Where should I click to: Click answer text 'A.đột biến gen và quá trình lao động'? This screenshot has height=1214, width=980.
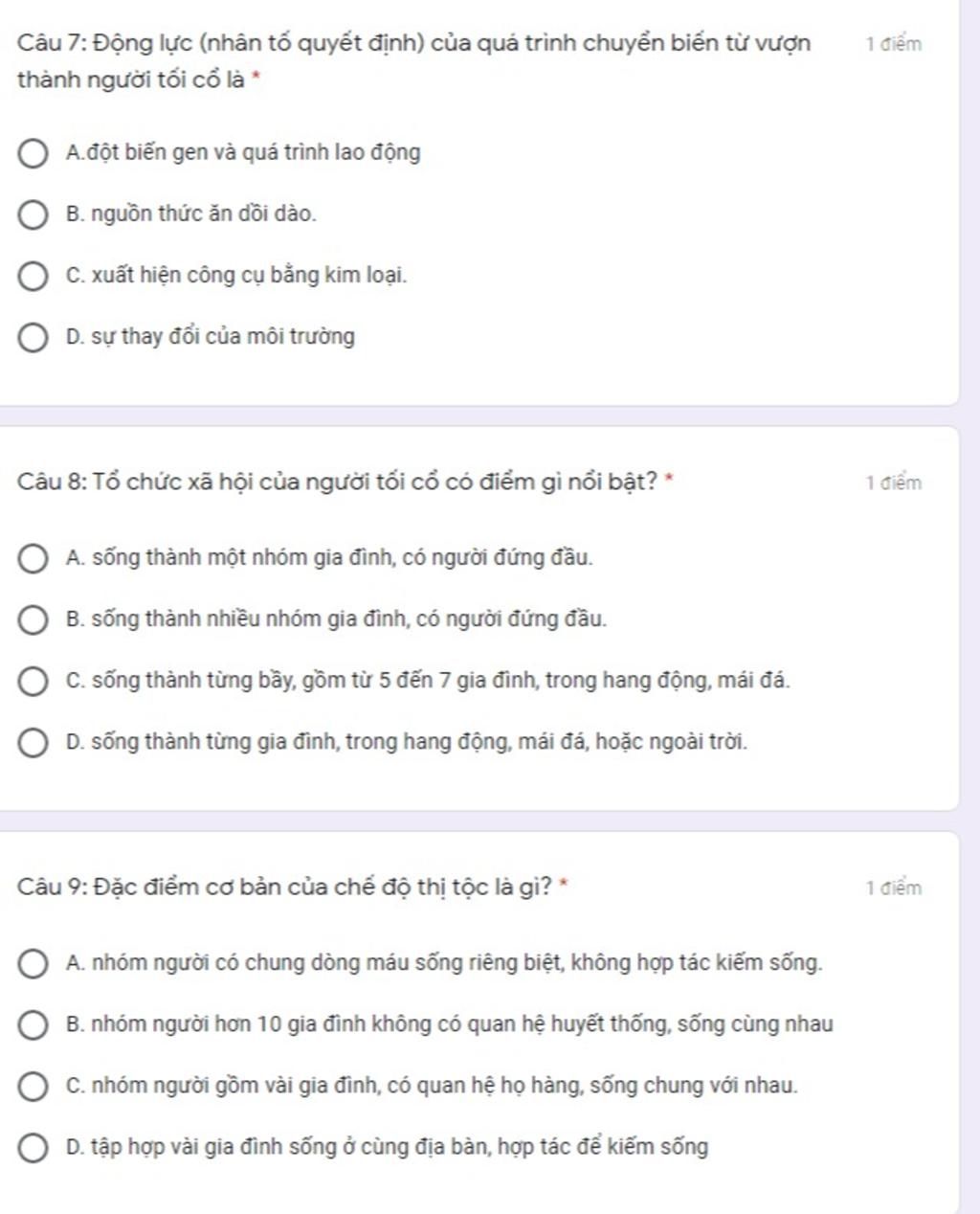[x=243, y=153]
